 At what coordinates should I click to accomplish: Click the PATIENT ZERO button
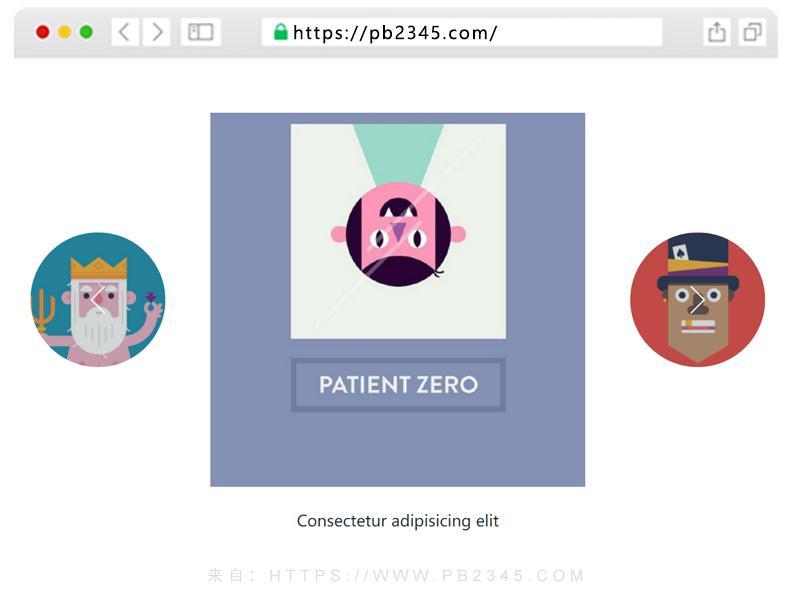point(398,385)
